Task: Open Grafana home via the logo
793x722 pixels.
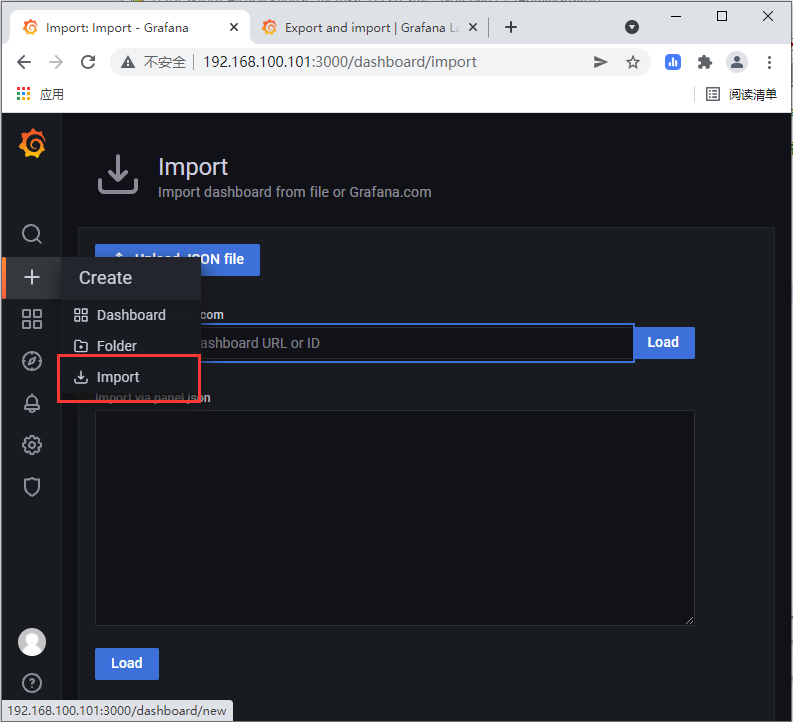Action: tap(32, 144)
